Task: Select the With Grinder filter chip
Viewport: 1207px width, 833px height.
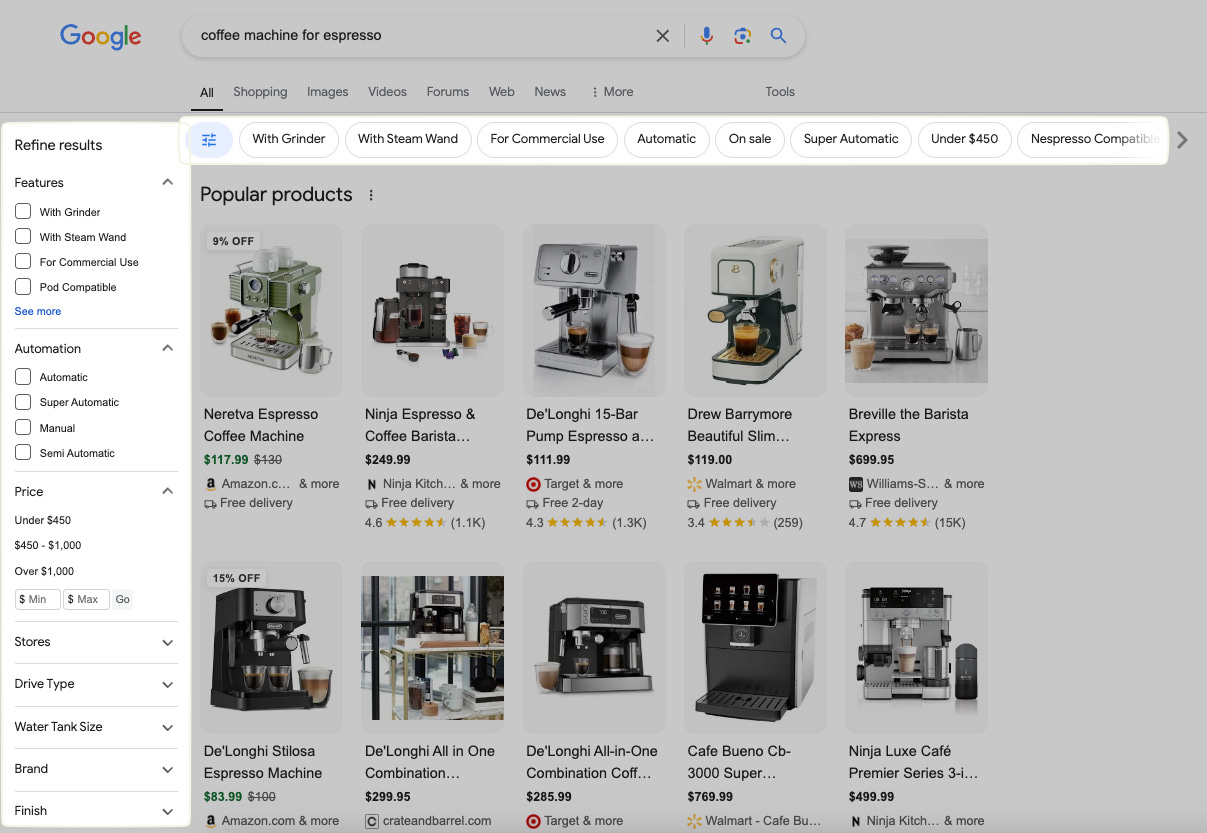Action: click(x=289, y=139)
